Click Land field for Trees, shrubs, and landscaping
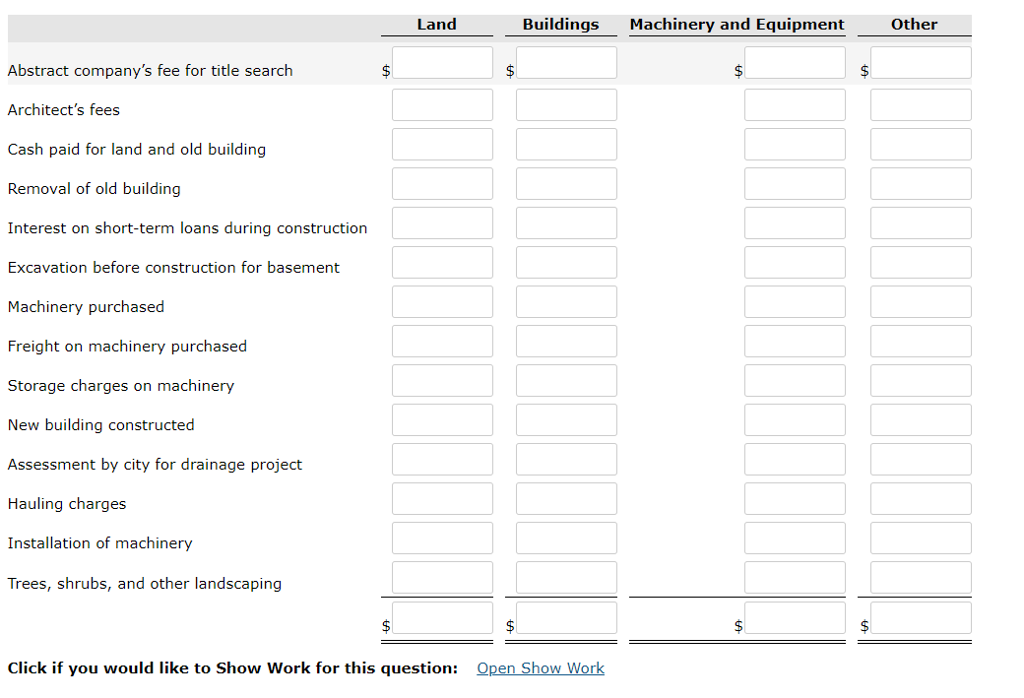Viewport: 1024px width, 698px height. [442, 576]
